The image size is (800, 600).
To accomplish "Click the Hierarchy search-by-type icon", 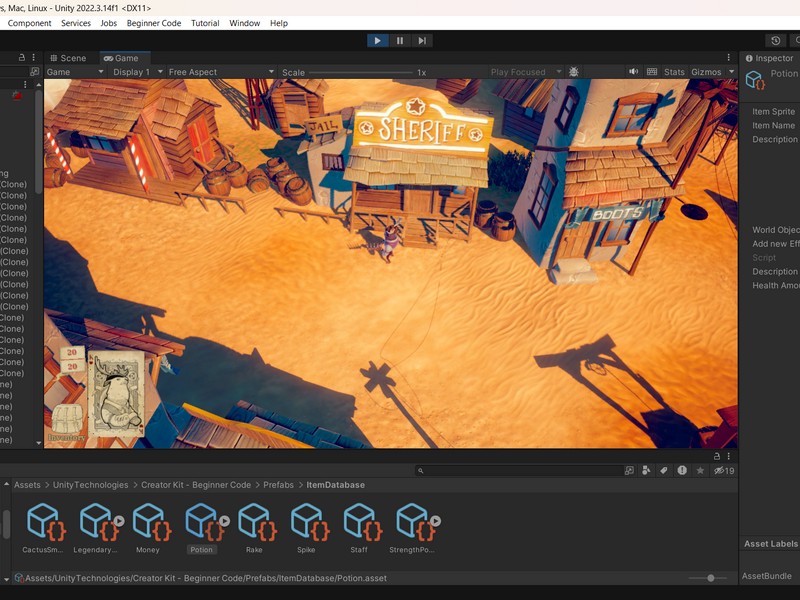I will [x=34, y=72].
